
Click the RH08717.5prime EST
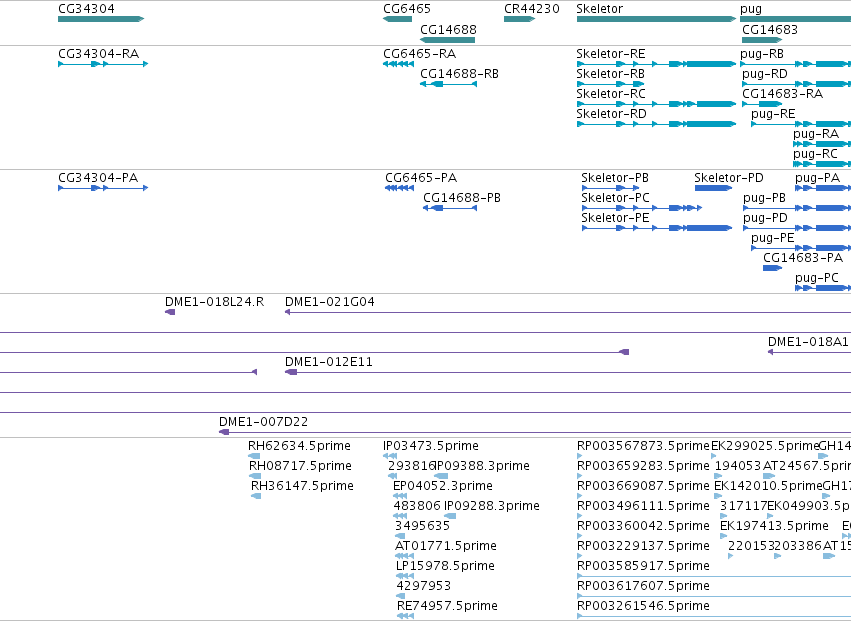click(255, 477)
